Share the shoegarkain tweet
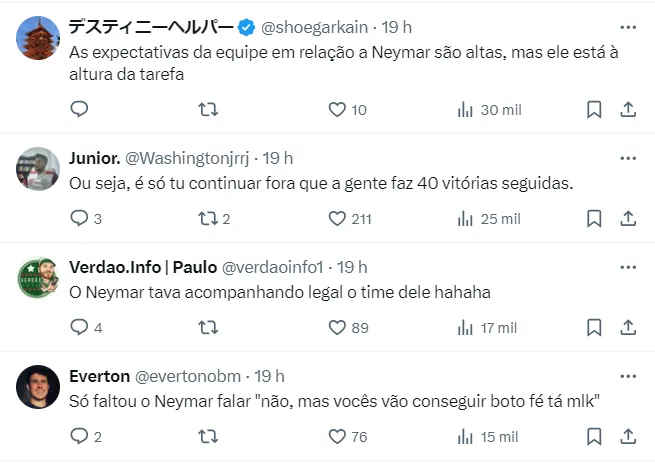The width and height of the screenshot is (655, 464). point(627,109)
